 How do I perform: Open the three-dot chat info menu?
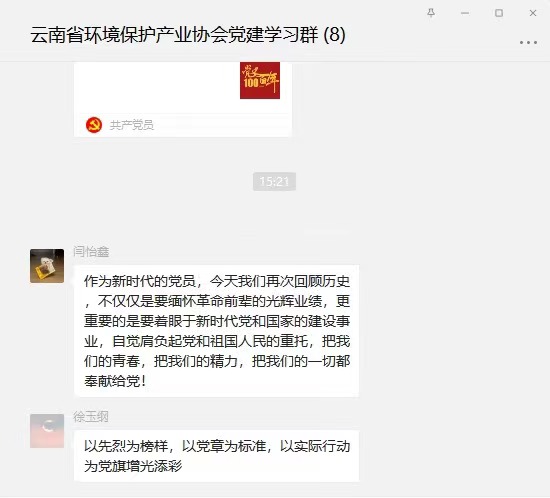point(528,42)
